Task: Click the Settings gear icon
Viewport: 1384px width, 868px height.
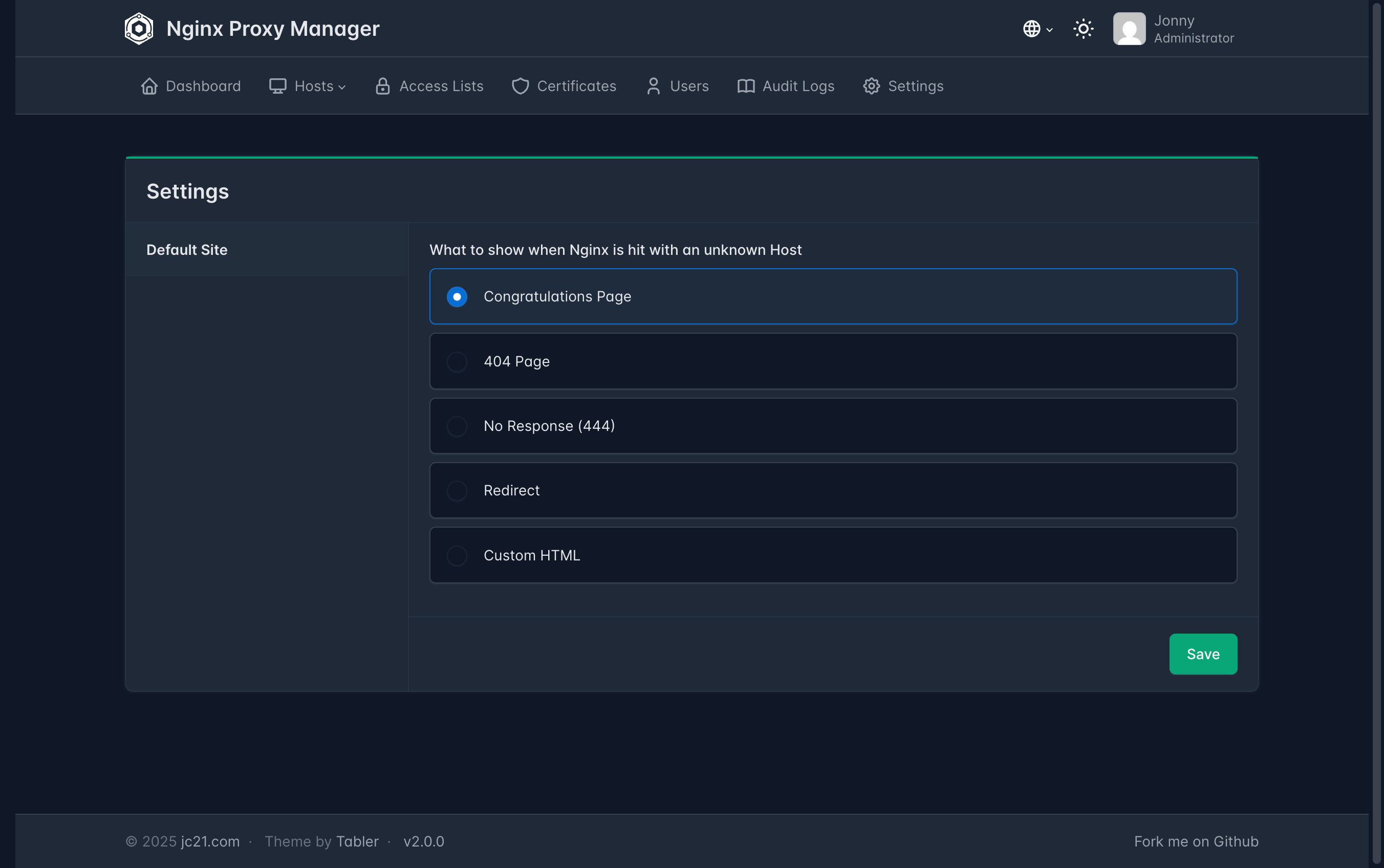Action: (871, 86)
